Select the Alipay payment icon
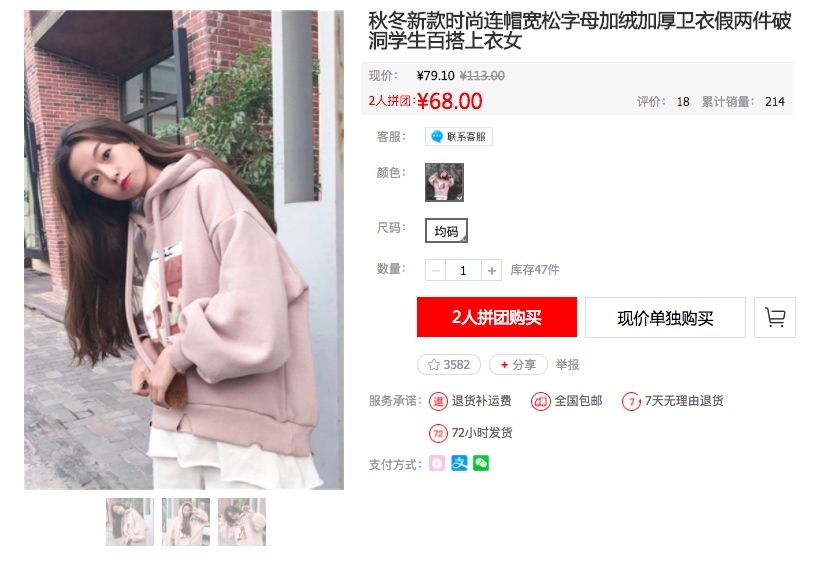Viewport: 814px width, 578px height. [459, 463]
